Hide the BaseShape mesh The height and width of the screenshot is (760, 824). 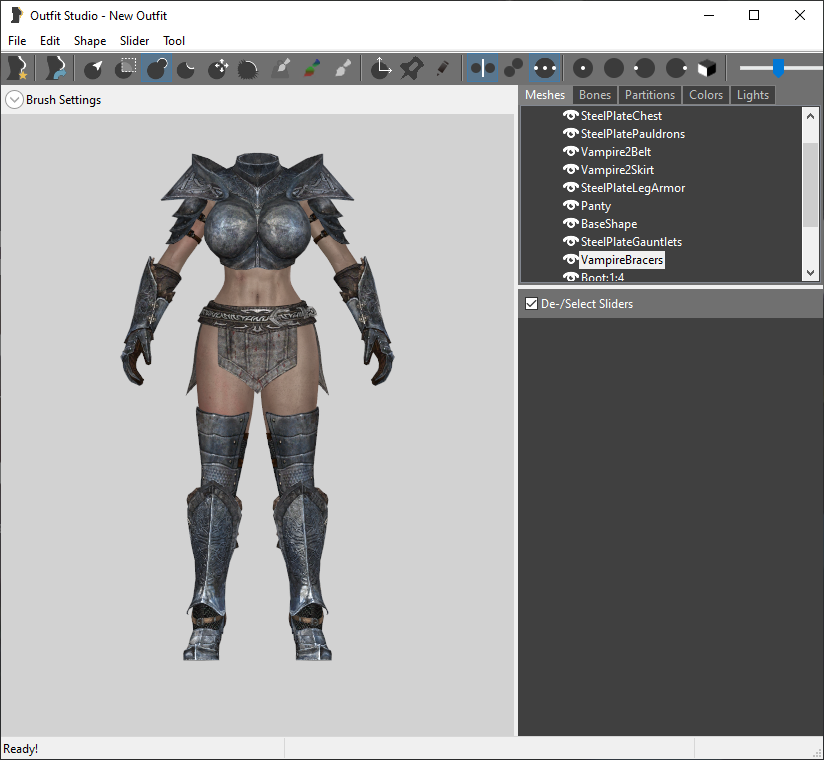(570, 223)
